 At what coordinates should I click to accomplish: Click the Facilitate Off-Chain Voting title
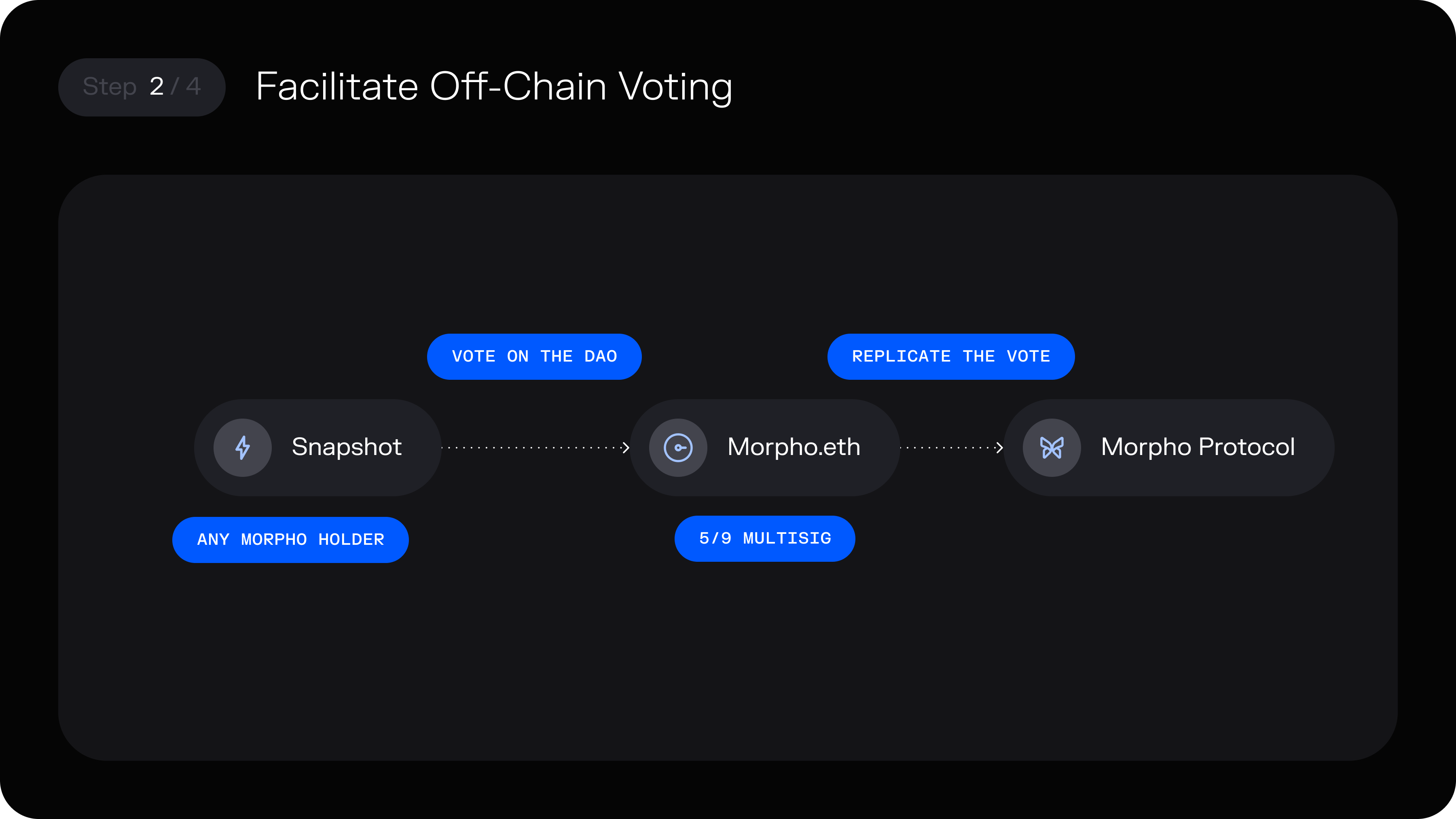point(493,87)
